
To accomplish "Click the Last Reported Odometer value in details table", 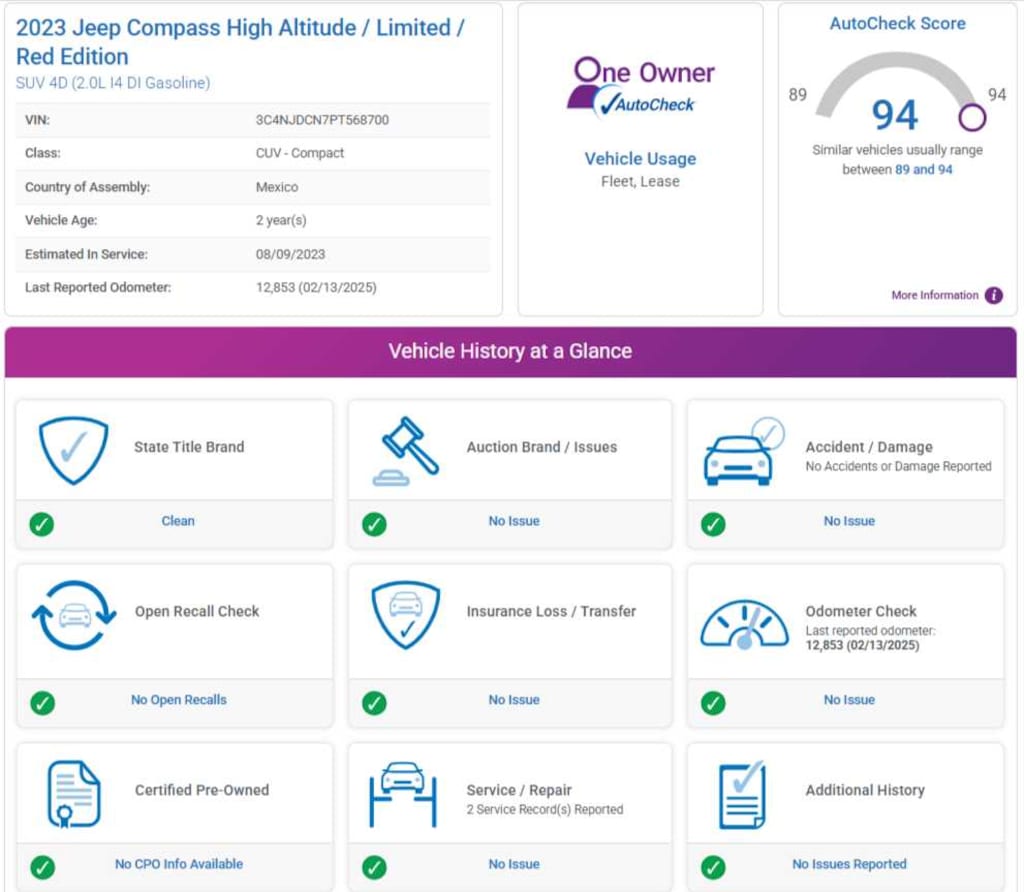I will [316, 287].
